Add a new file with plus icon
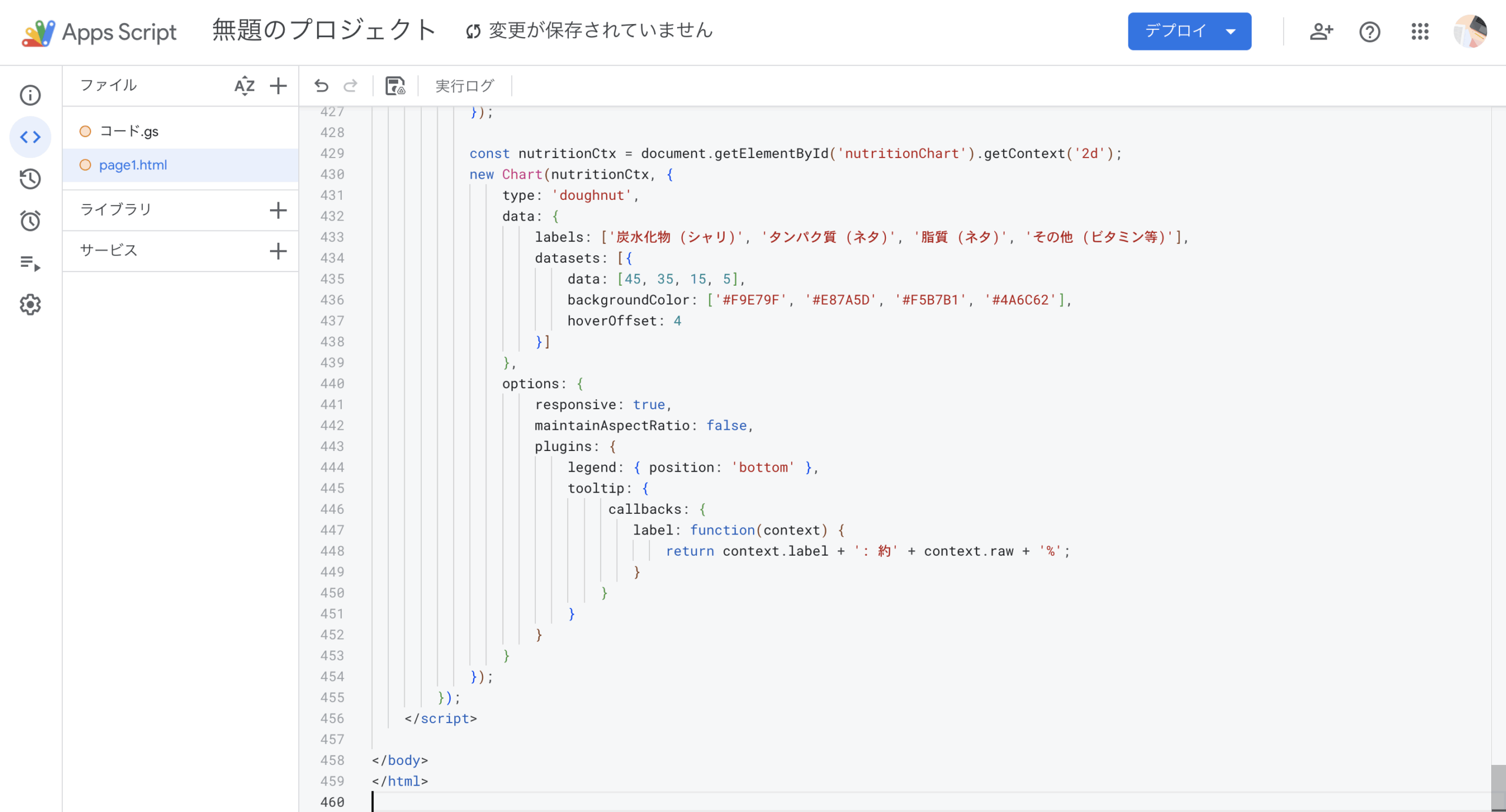The height and width of the screenshot is (812, 1506). click(278, 86)
